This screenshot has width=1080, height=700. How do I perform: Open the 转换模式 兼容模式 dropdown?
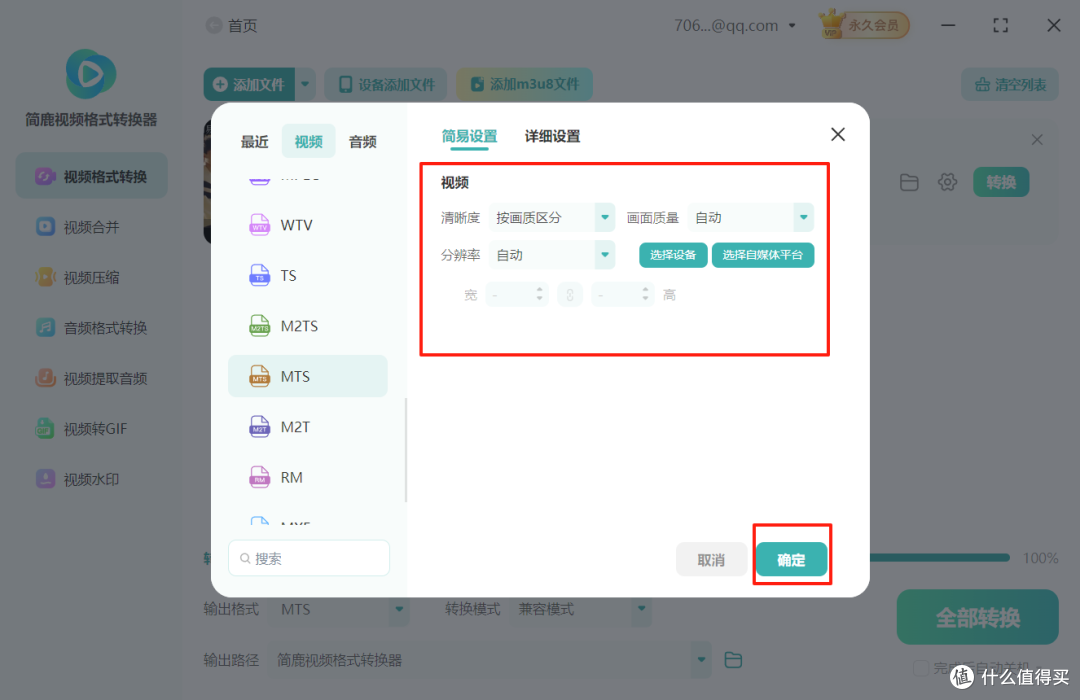[x=580, y=609]
